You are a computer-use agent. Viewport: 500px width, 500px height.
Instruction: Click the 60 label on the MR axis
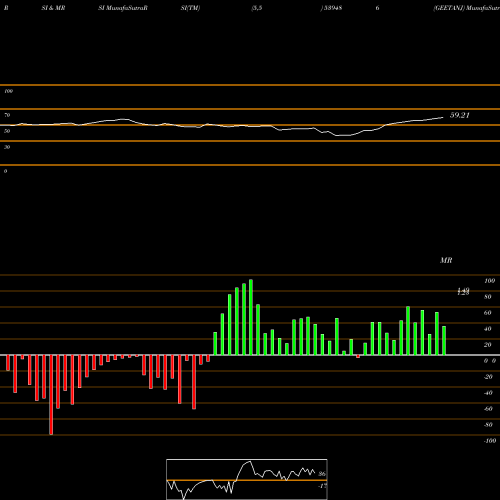[488, 313]
